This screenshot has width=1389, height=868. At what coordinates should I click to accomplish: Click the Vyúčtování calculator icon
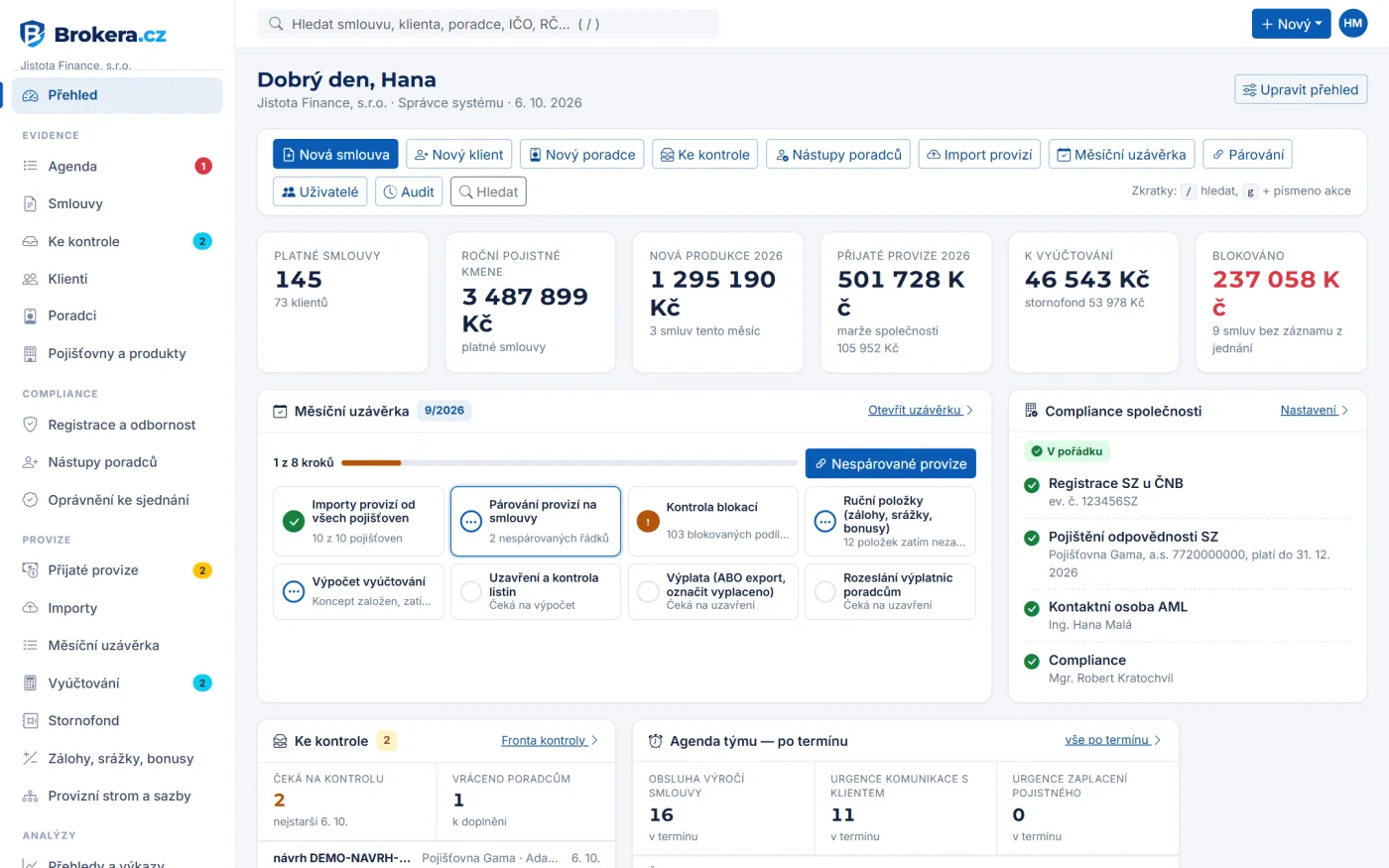click(x=30, y=683)
